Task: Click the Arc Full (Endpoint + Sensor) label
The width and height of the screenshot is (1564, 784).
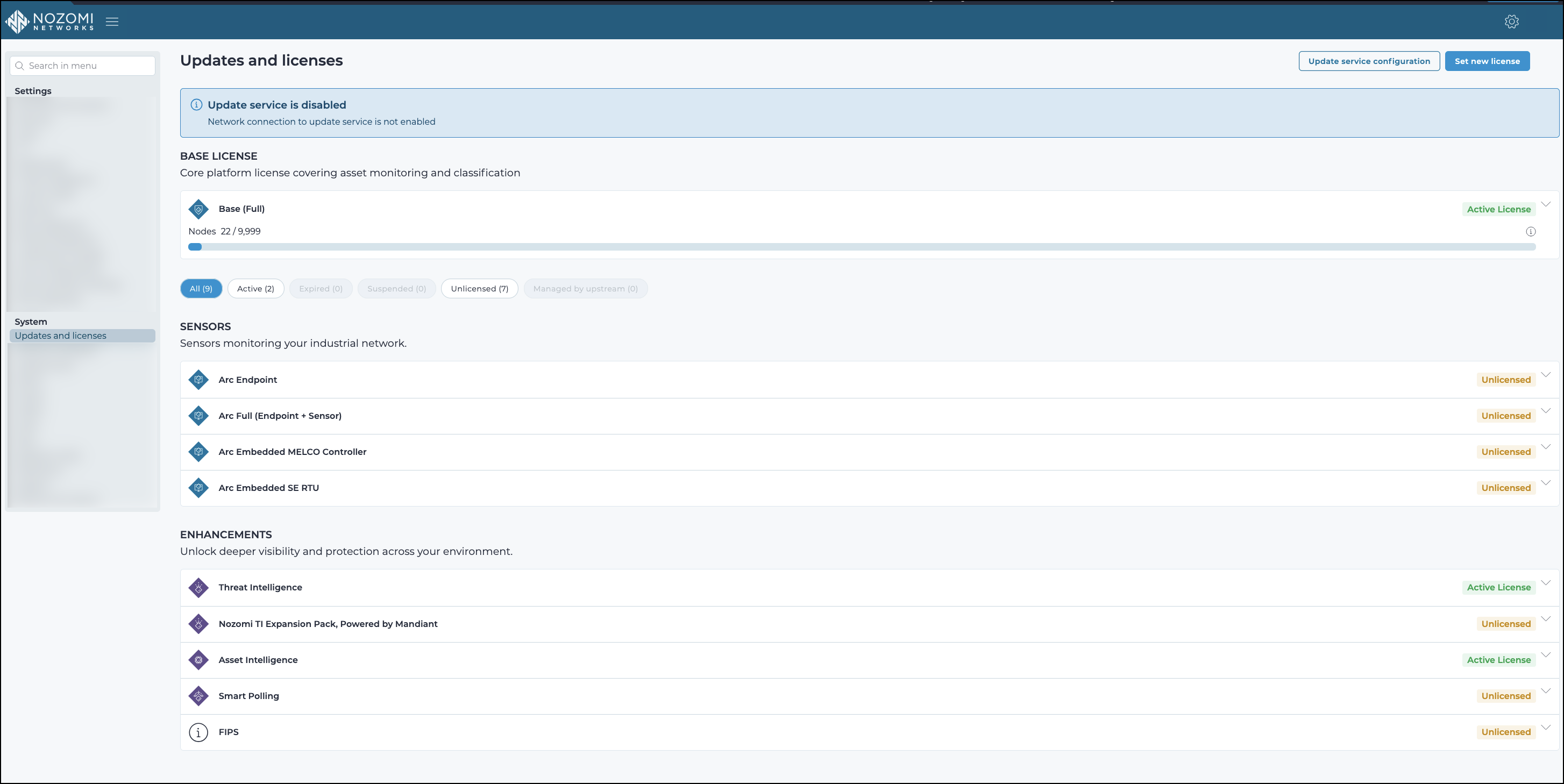Action: (x=280, y=416)
